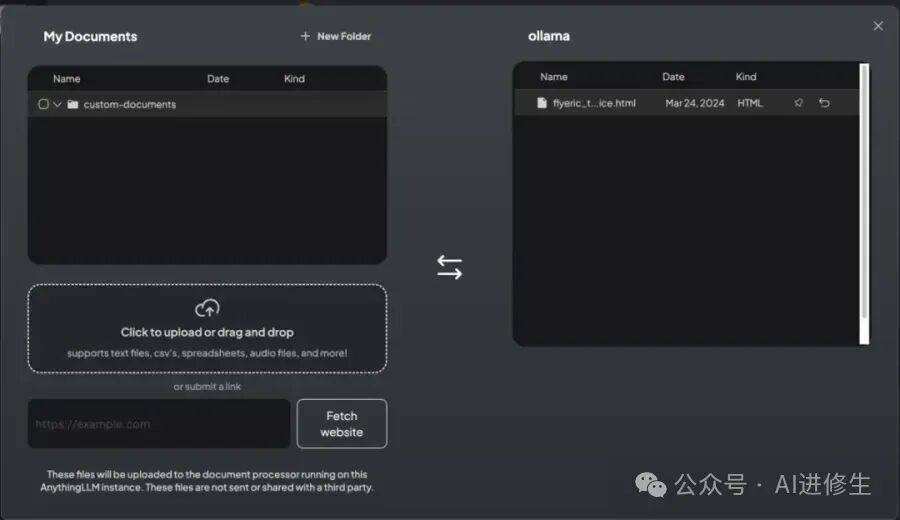Expand the custom-documents folder chevron
The width and height of the screenshot is (900, 520).
click(x=57, y=104)
